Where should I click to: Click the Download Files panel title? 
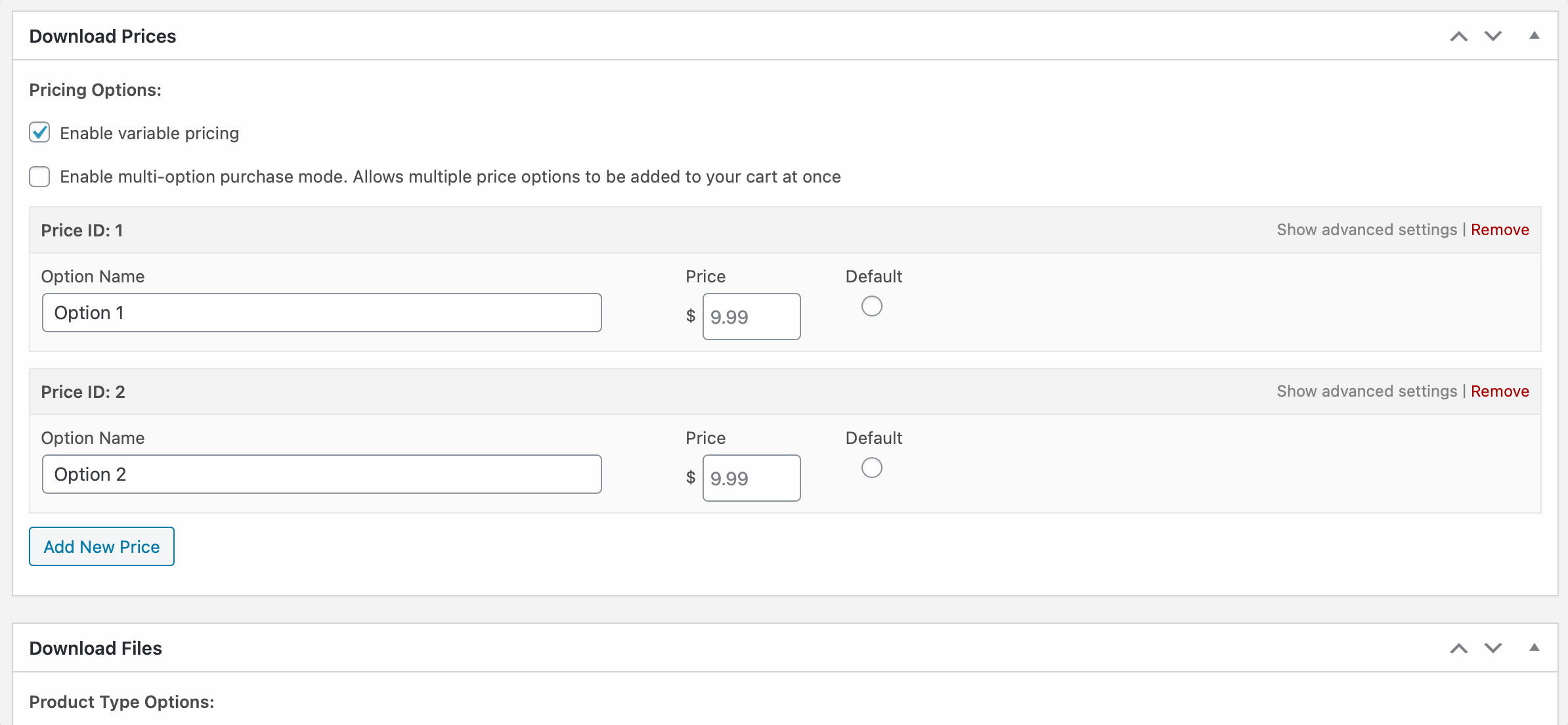pyautogui.click(x=95, y=648)
